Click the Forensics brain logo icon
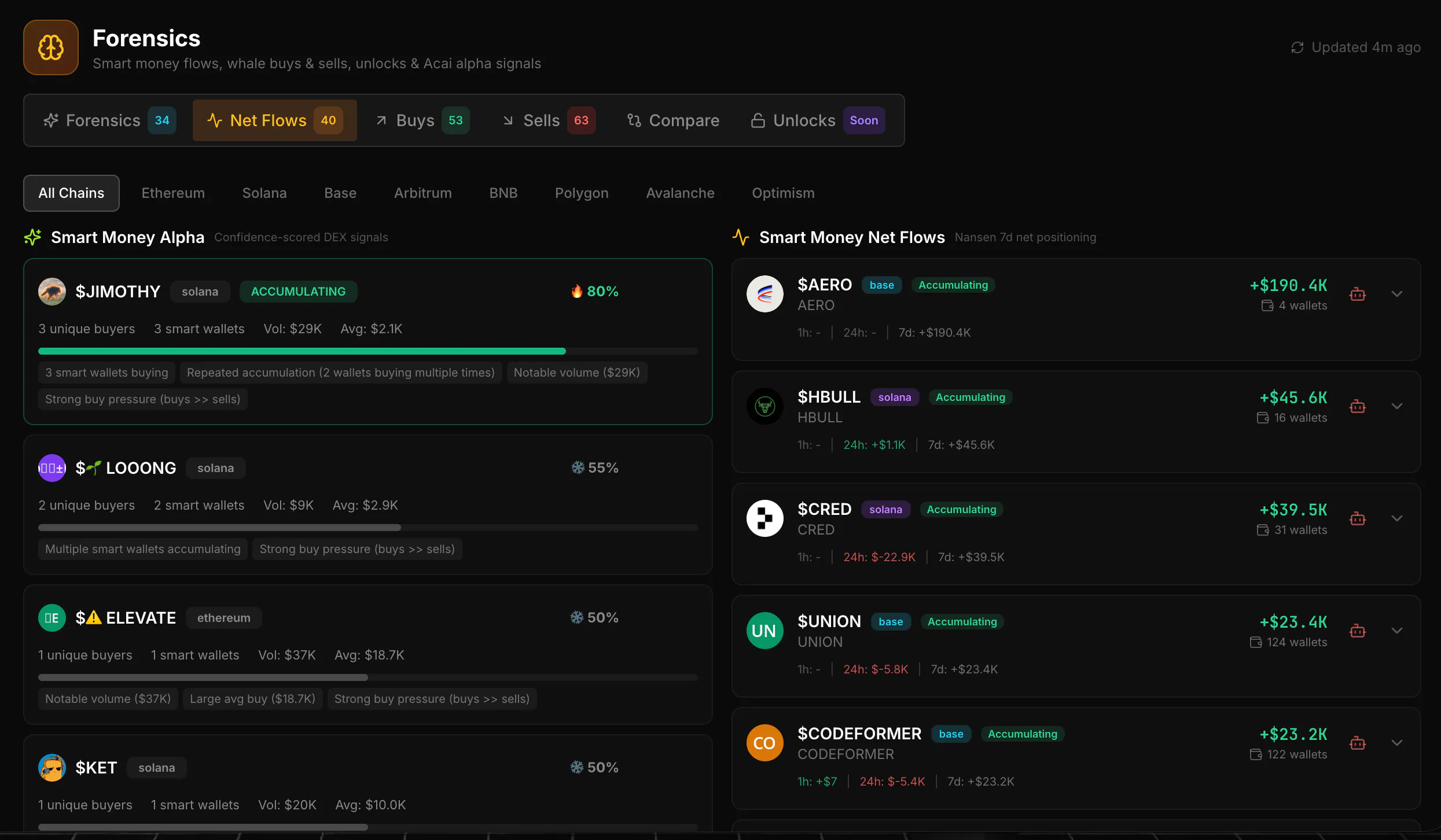Image resolution: width=1441 pixels, height=840 pixels. coord(51,47)
